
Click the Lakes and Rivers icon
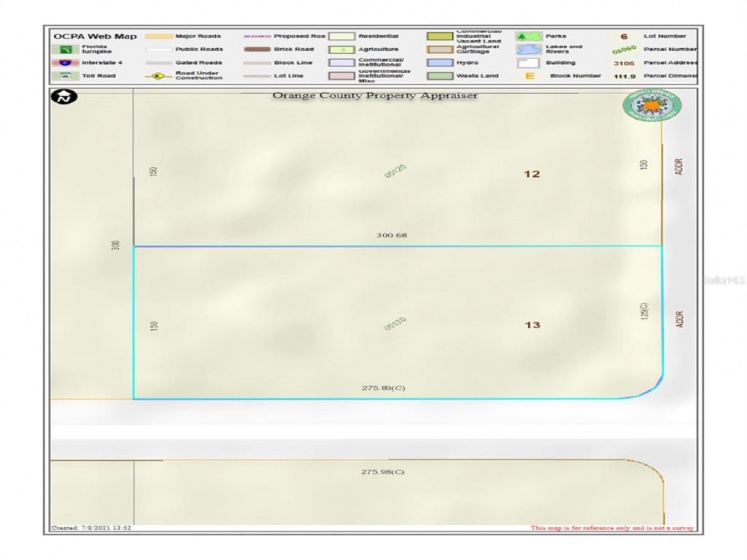pos(528,49)
